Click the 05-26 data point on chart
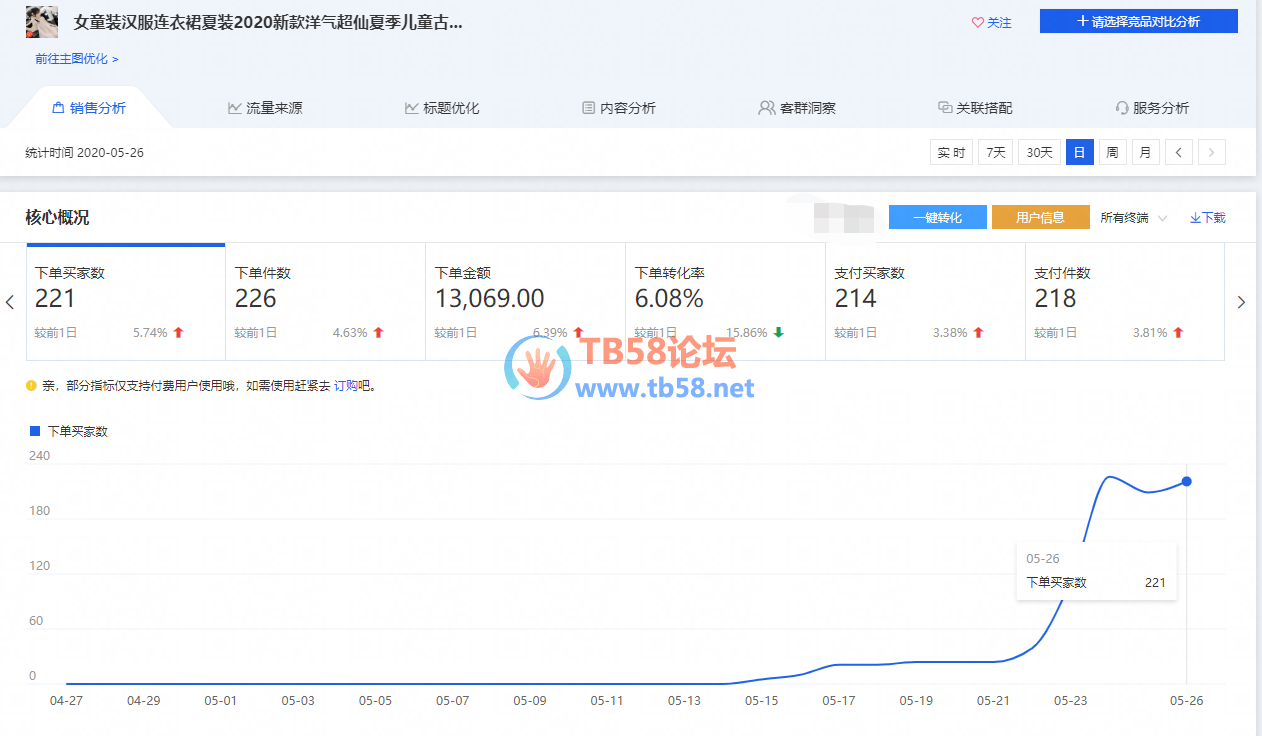Image resolution: width=1262 pixels, height=736 pixels. click(1186, 481)
